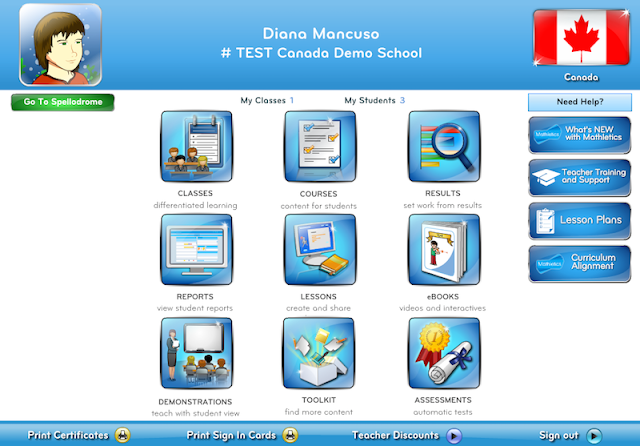Viewport: 640px width, 446px height.
Task: Click the 'view student reports' caption
Action: click(195, 308)
